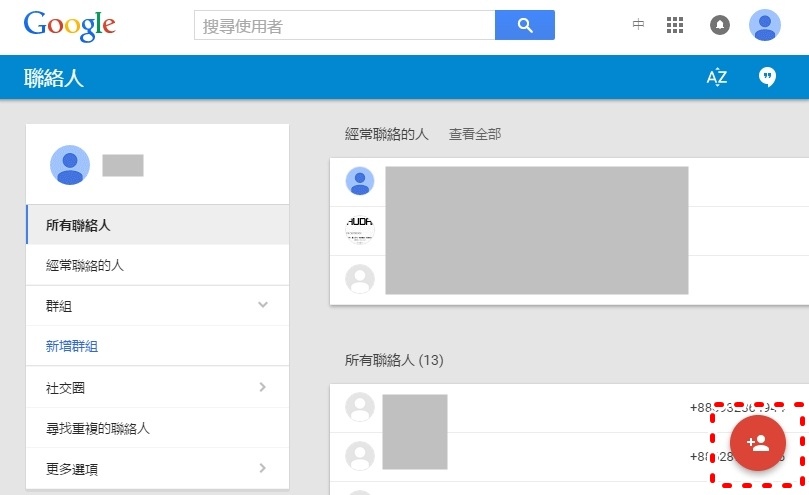The width and height of the screenshot is (809, 495).
Task: Select 經常聯絡的人 in the sidebar
Action: (x=157, y=265)
